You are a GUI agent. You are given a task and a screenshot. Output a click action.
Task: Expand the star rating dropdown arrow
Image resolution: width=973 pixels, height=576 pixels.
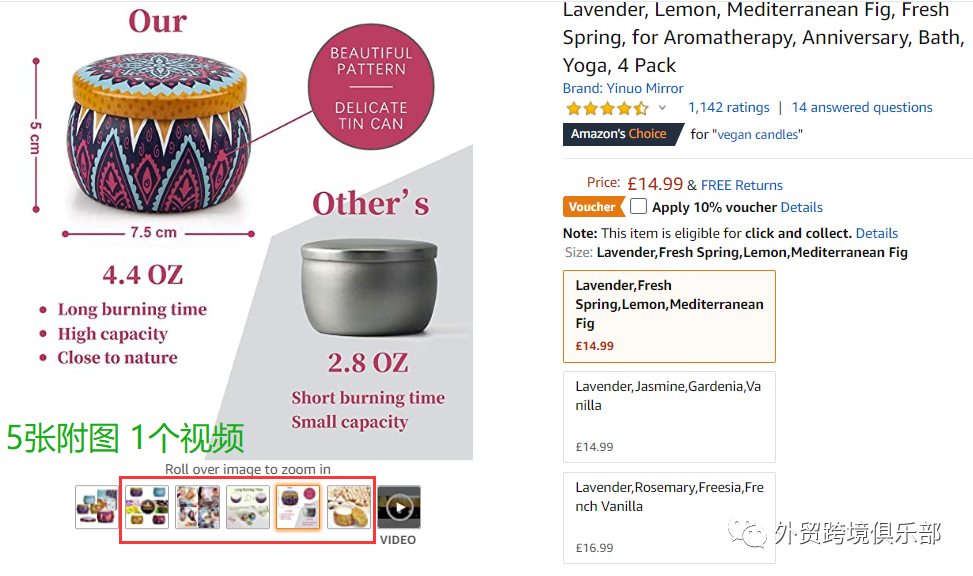[x=662, y=108]
